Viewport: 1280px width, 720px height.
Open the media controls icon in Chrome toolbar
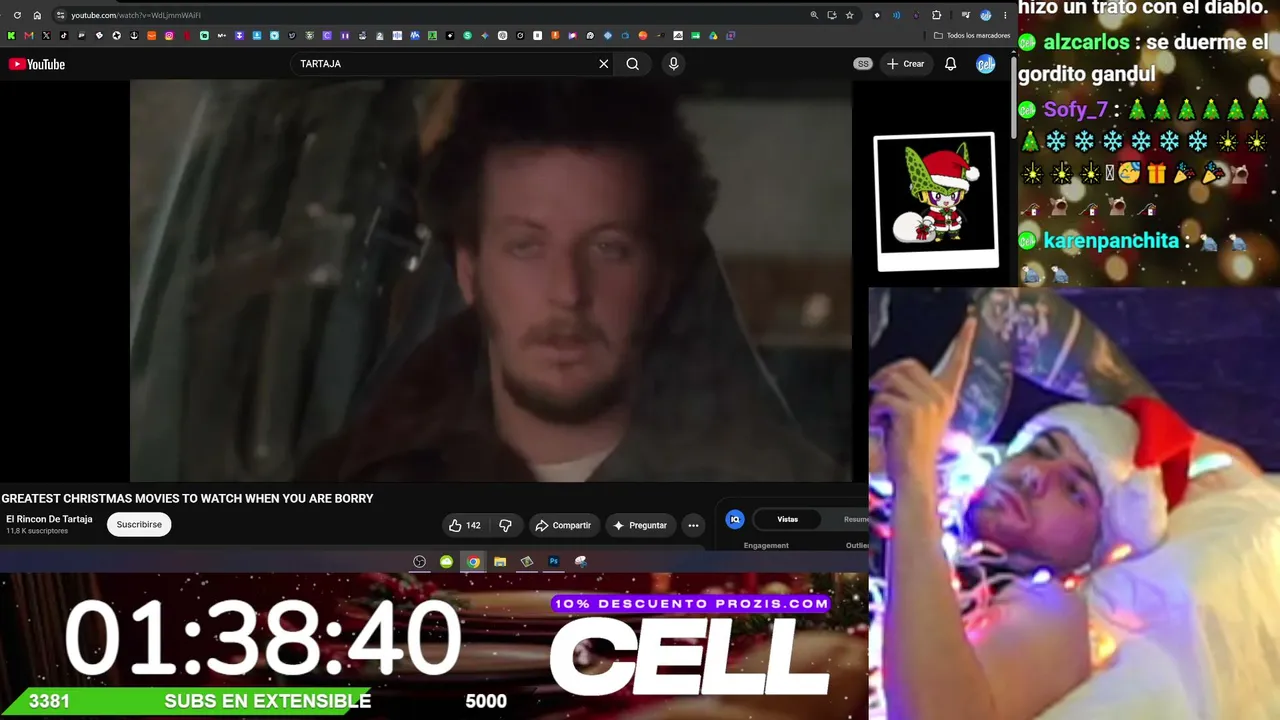[965, 15]
